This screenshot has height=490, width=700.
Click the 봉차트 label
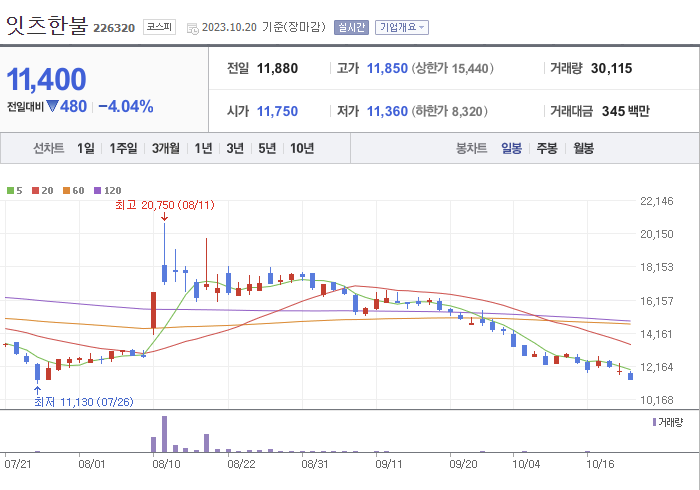(471, 148)
